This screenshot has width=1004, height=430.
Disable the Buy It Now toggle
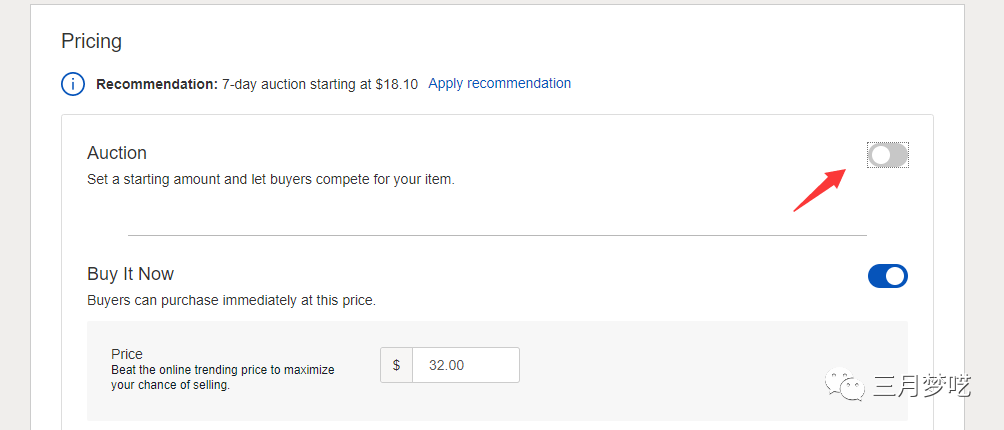click(888, 276)
